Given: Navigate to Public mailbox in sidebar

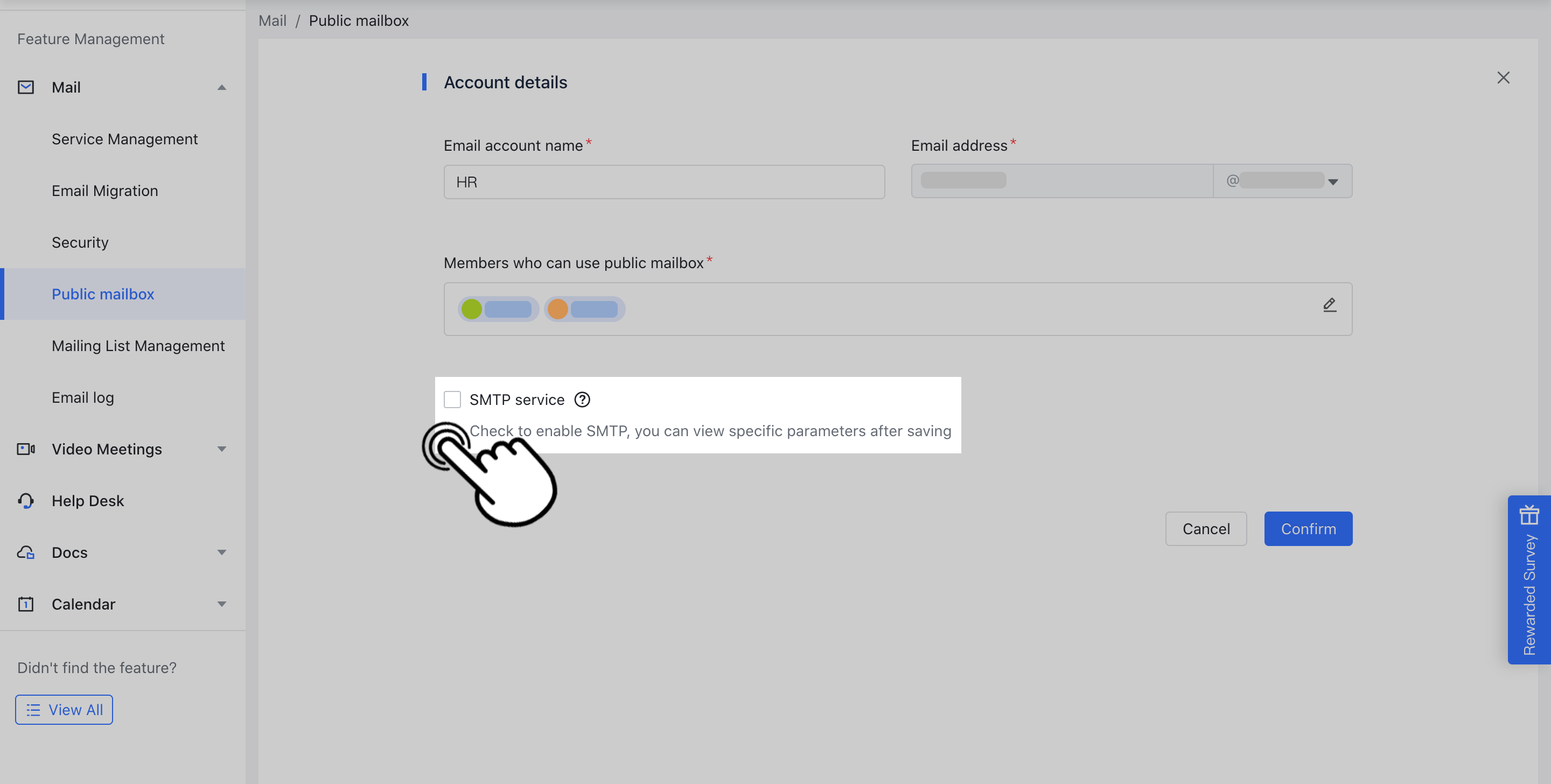Looking at the screenshot, I should click(x=102, y=294).
